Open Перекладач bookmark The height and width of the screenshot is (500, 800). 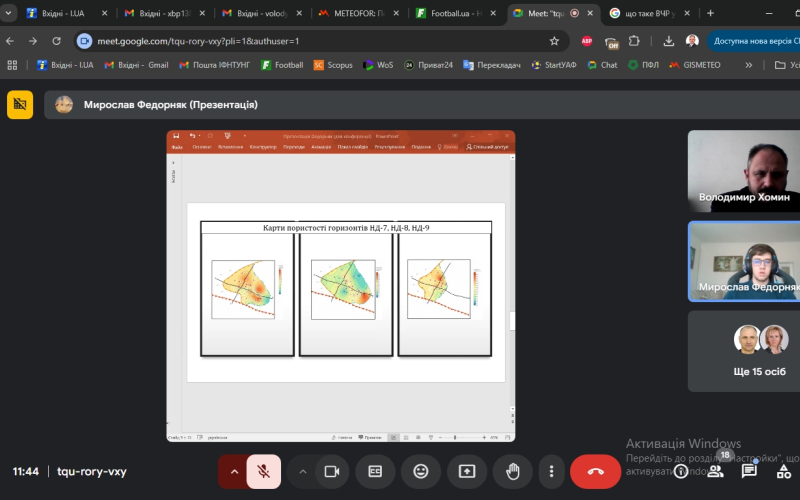(x=491, y=65)
